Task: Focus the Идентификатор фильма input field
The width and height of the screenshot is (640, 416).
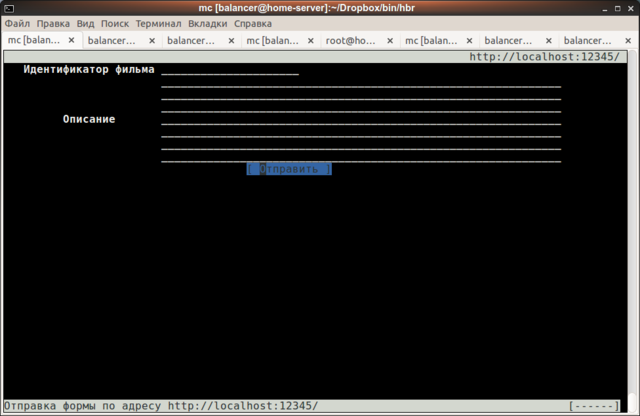Action: click(229, 70)
